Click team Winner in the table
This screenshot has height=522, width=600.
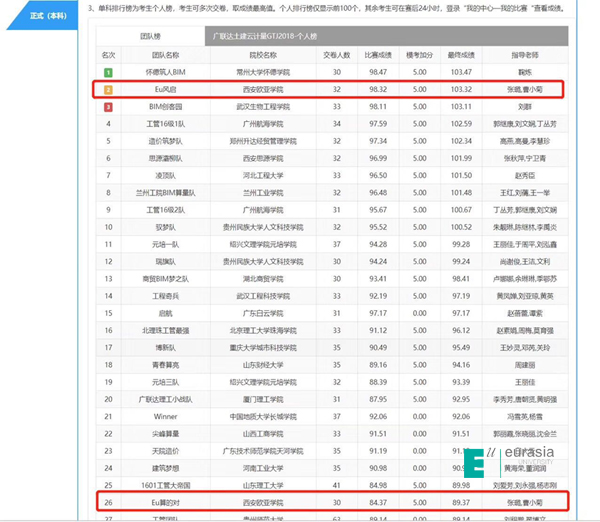pos(165,414)
